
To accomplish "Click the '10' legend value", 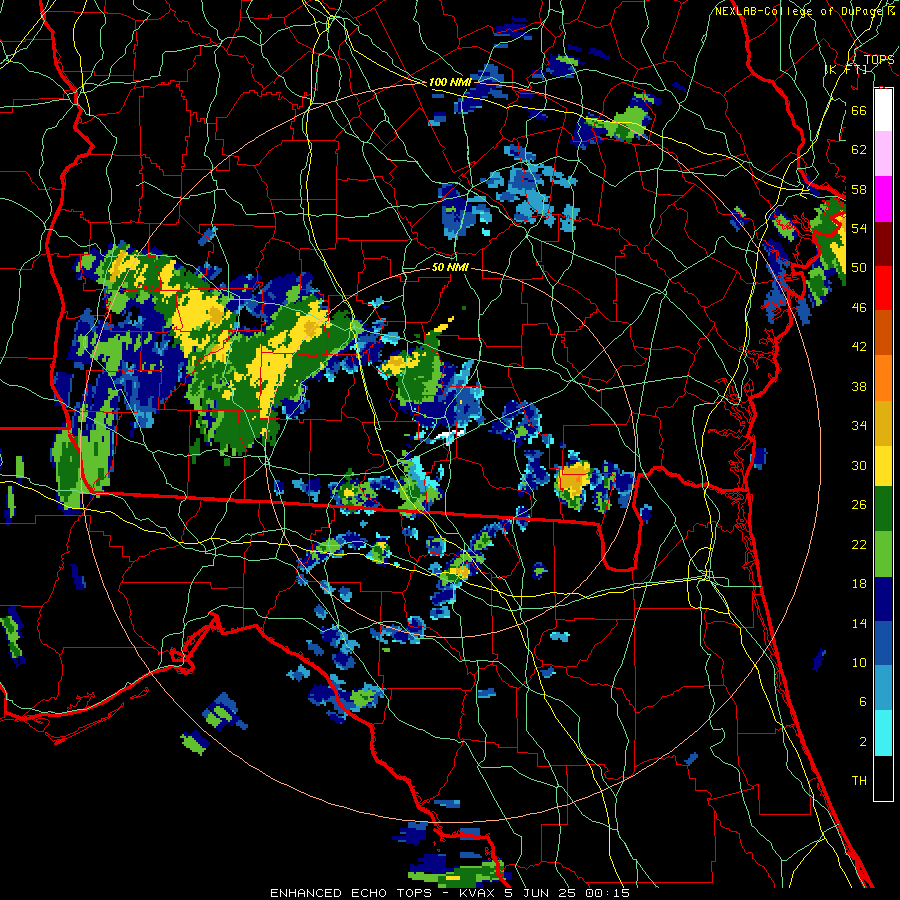I will coord(859,662).
